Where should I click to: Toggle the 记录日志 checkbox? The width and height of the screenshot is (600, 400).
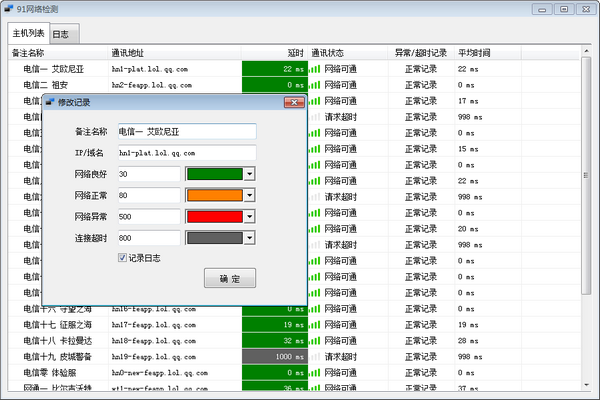point(122,258)
